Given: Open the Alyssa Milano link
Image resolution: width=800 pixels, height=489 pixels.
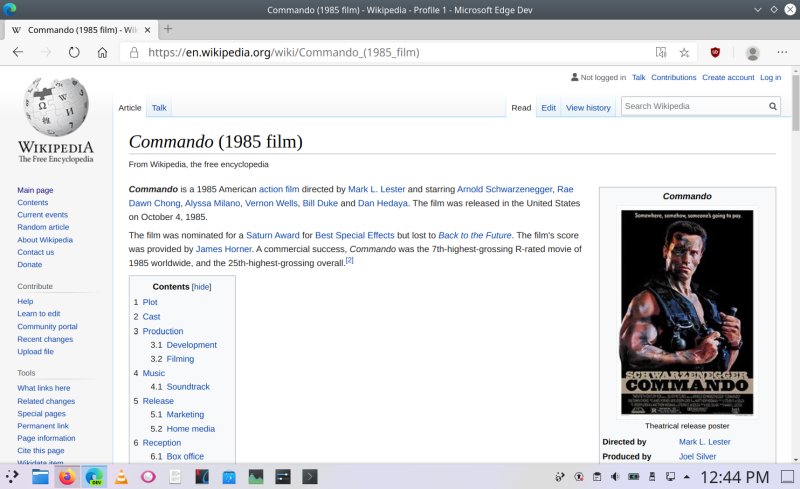Looking at the screenshot, I should [x=212, y=203].
